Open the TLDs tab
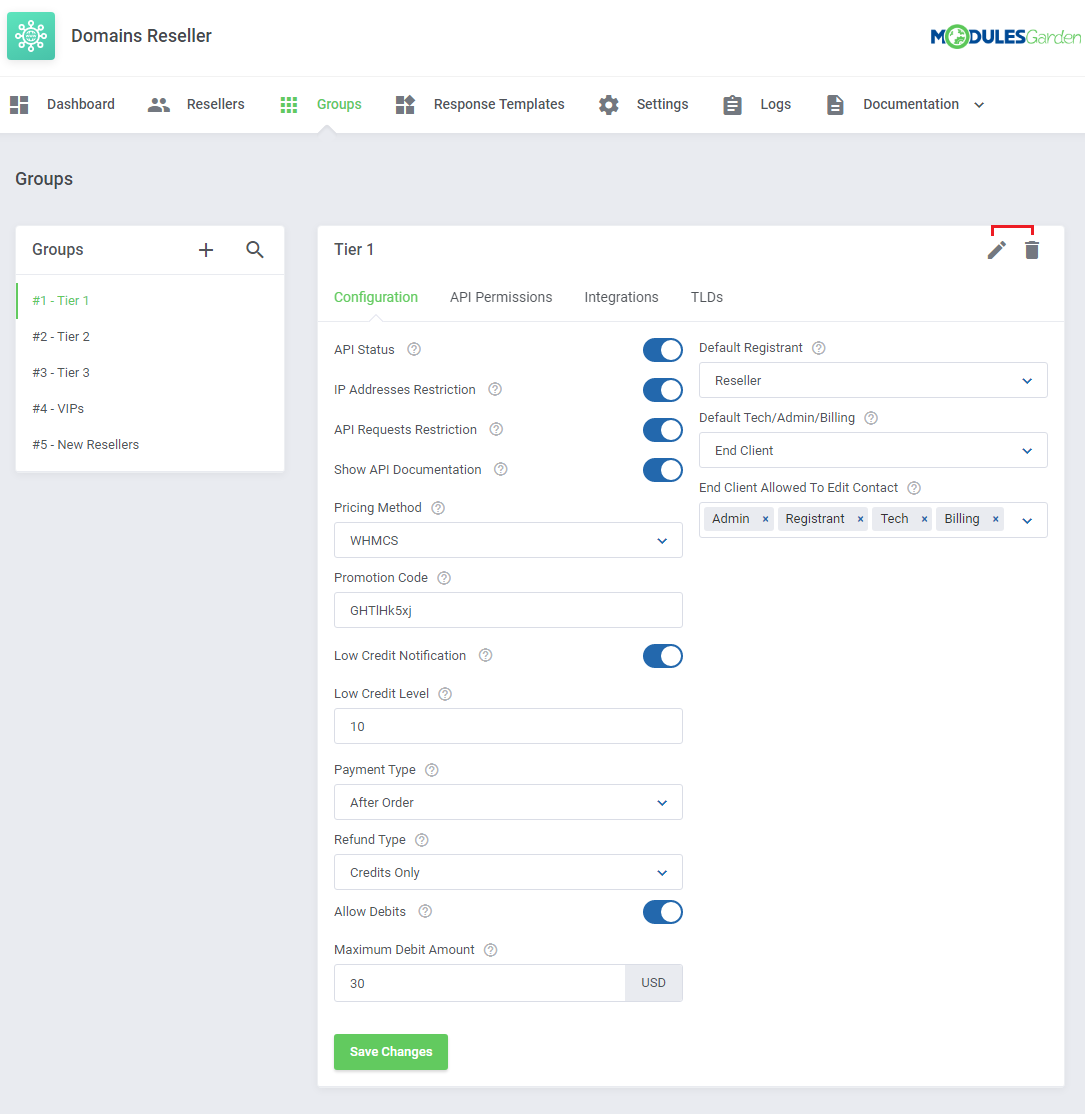Viewport: 1085px width, 1114px height. tap(707, 297)
